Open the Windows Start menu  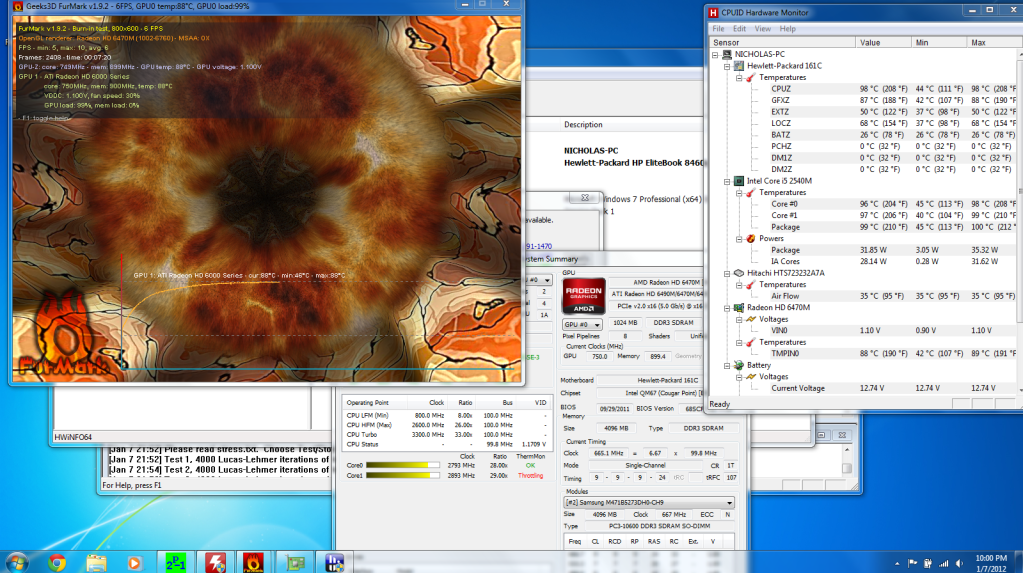click(x=16, y=562)
